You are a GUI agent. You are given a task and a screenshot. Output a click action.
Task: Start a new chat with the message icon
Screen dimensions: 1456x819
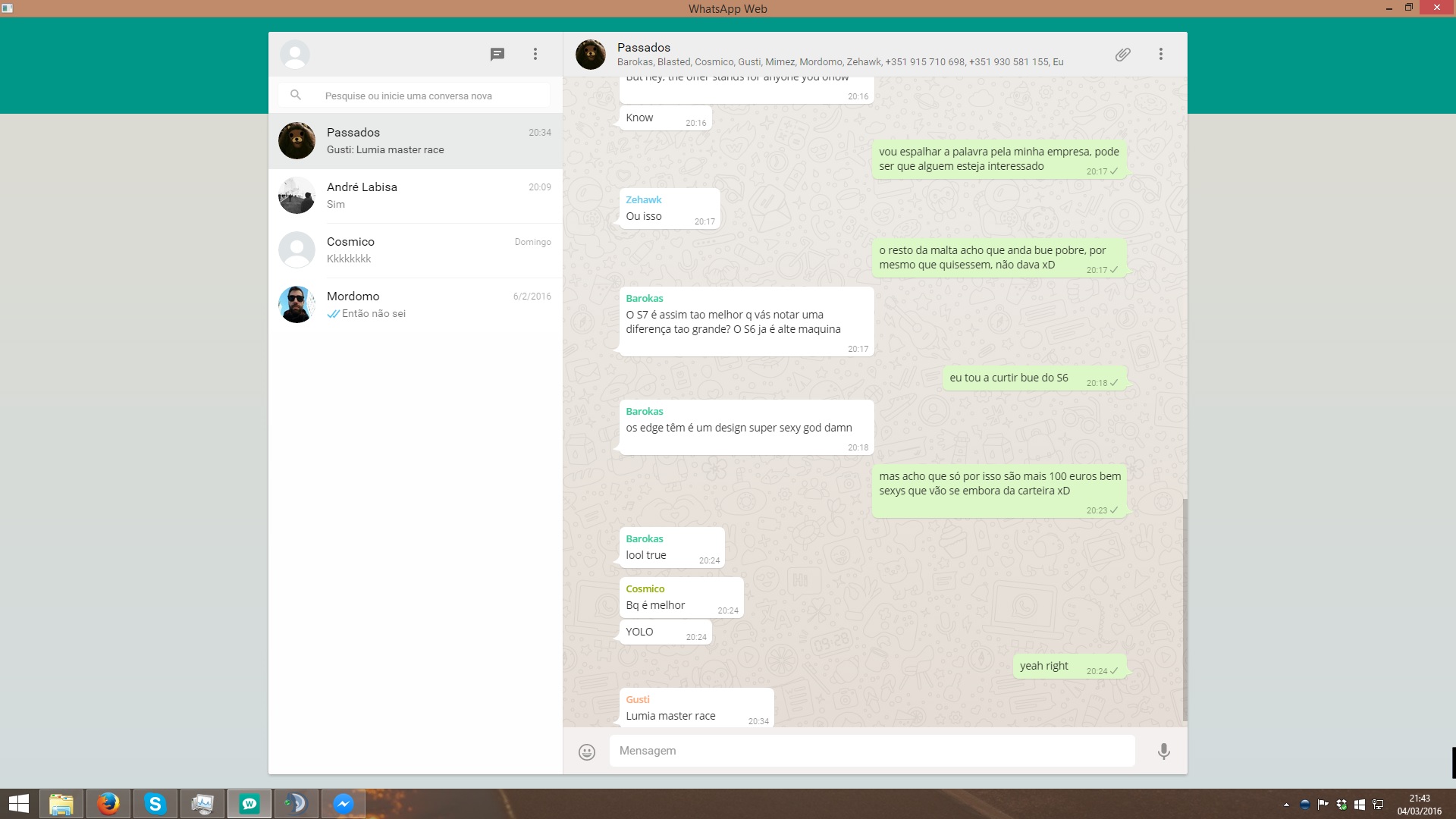pos(497,55)
